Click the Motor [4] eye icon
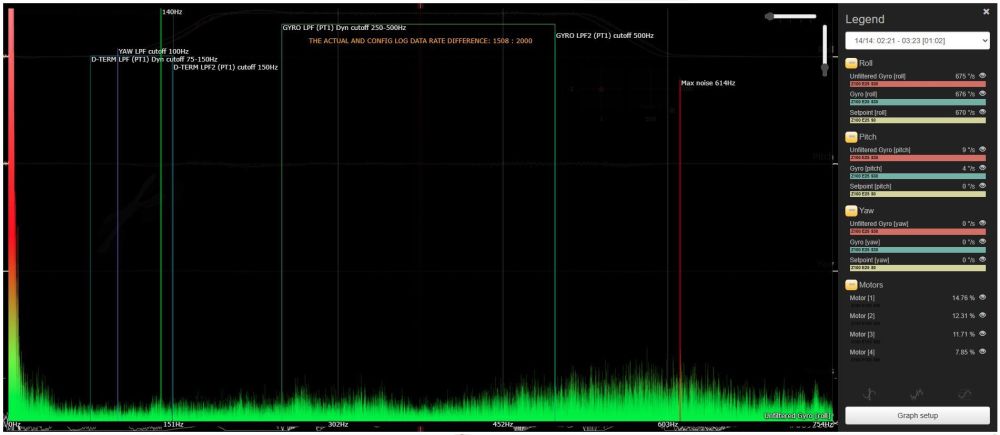The width and height of the screenshot is (1000, 435). pos(982,352)
